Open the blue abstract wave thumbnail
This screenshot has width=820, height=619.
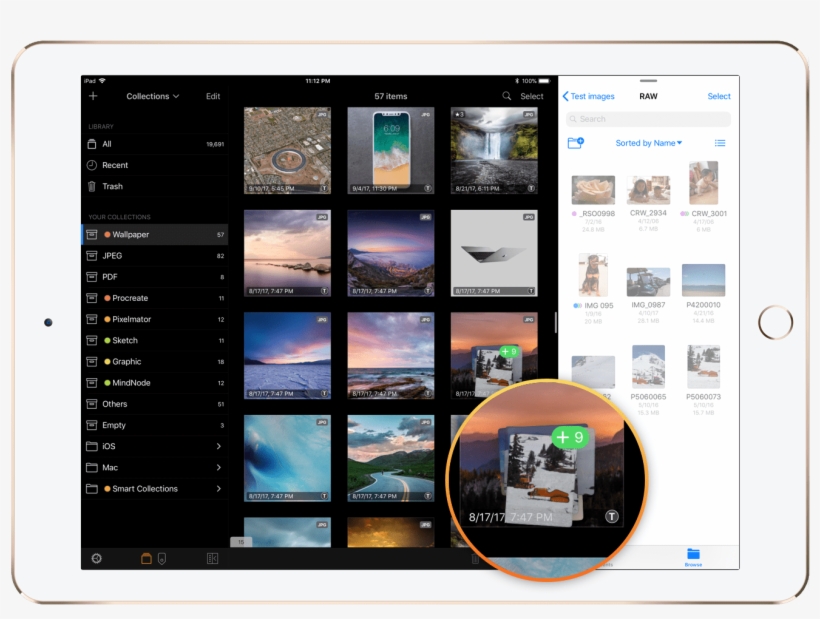pyautogui.click(x=287, y=458)
